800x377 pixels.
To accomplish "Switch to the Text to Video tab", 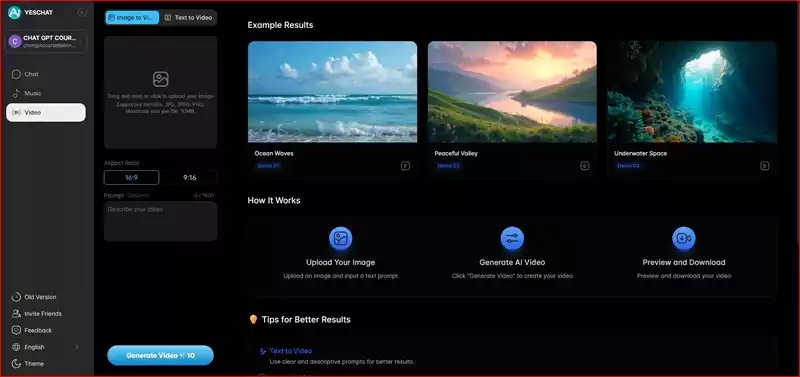I will 188,17.
